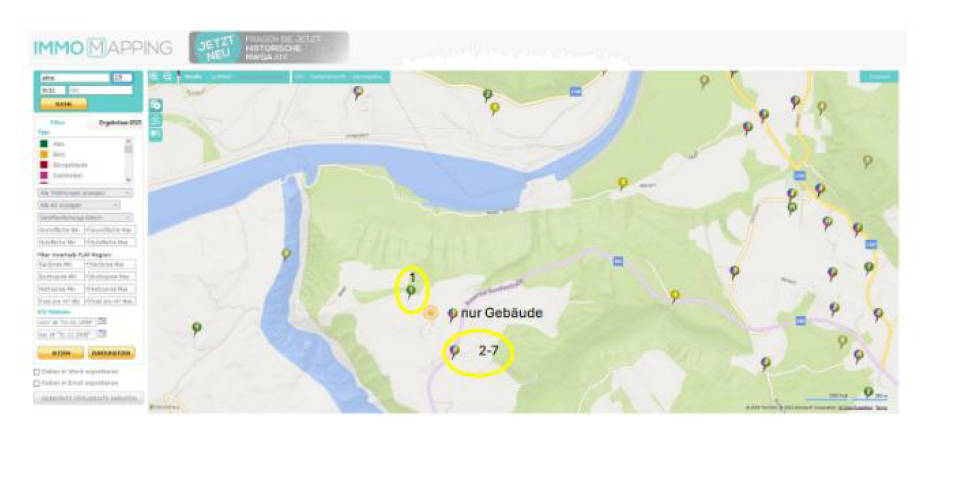
Task: Open the Ergebnisse results tab
Action: click(120, 122)
